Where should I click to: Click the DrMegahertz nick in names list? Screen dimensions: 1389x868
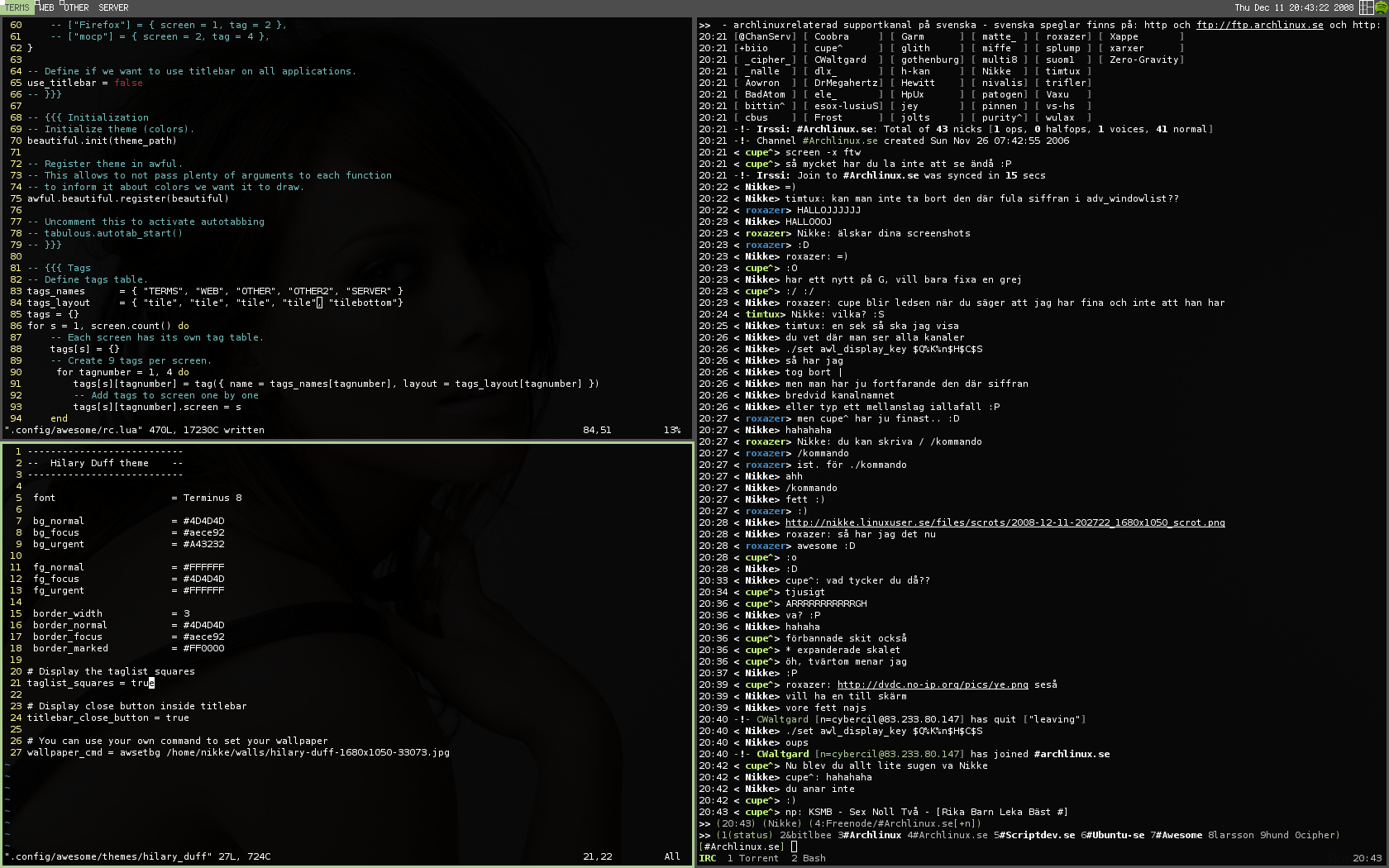pos(846,83)
